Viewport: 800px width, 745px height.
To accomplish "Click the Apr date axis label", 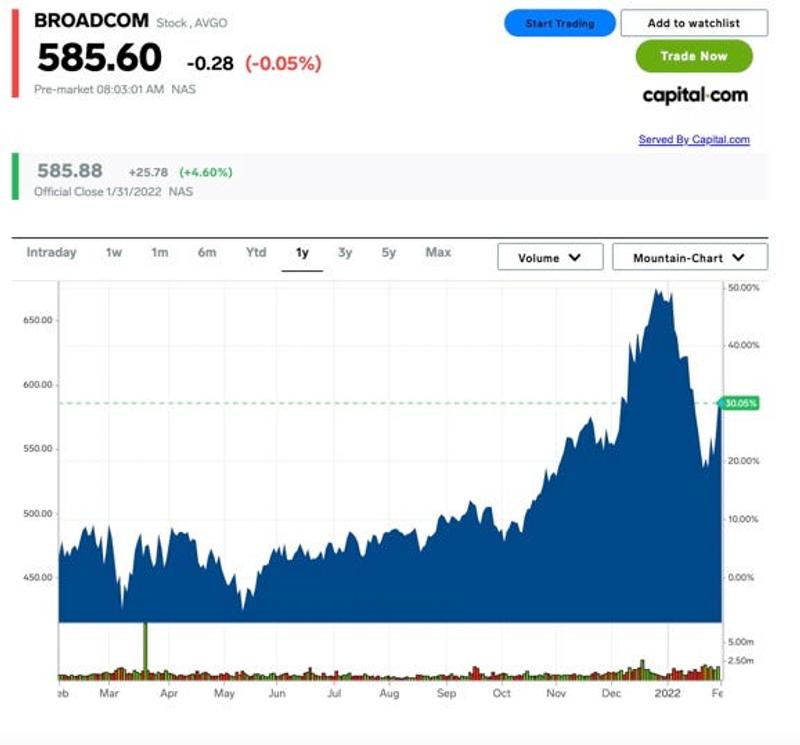I will pos(169,693).
